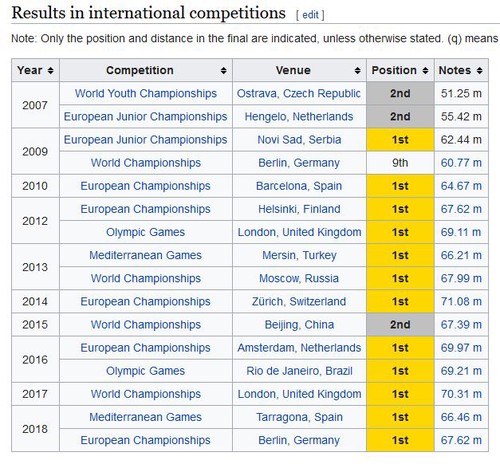This screenshot has height=464, width=500.
Task: Open 71.08 m result link
Action: coord(461,302)
